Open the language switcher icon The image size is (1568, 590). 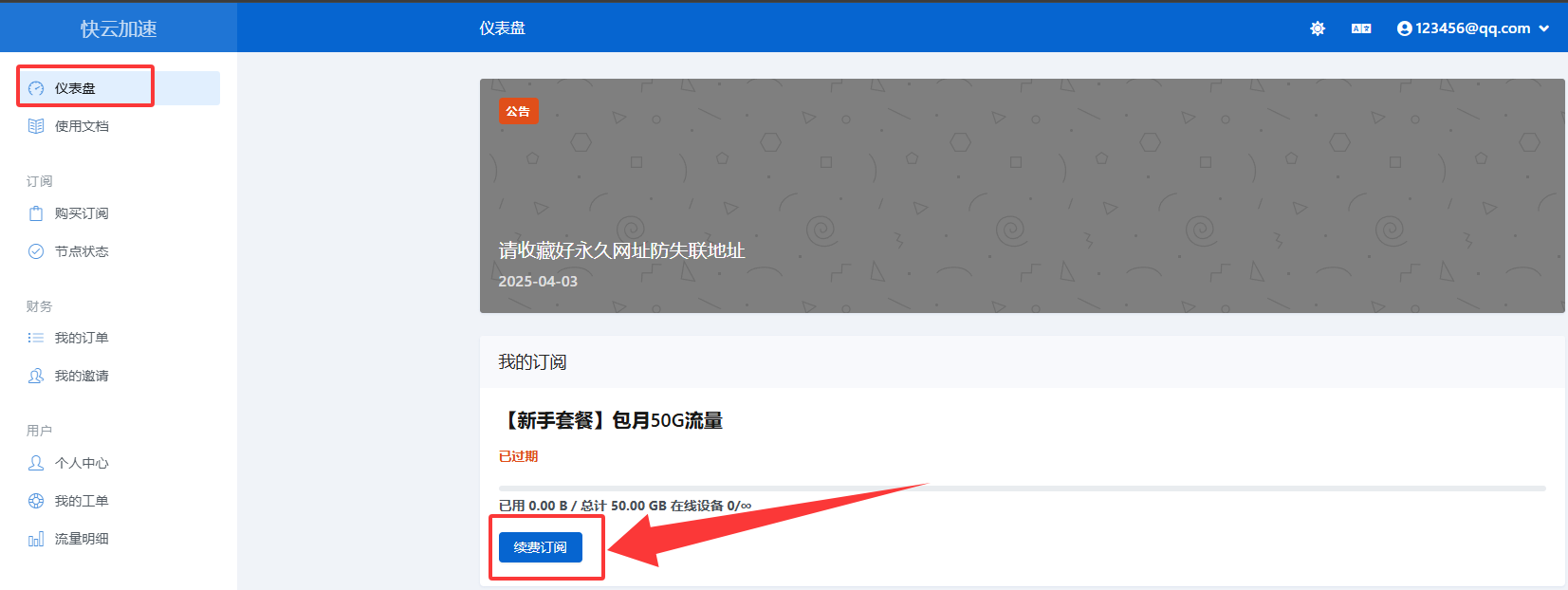[1361, 28]
